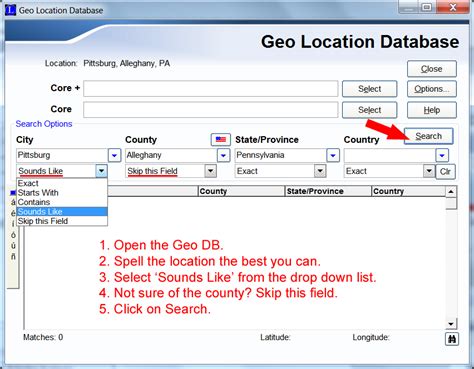
Task: Expand the Country Exact combo arrow
Action: (429, 171)
